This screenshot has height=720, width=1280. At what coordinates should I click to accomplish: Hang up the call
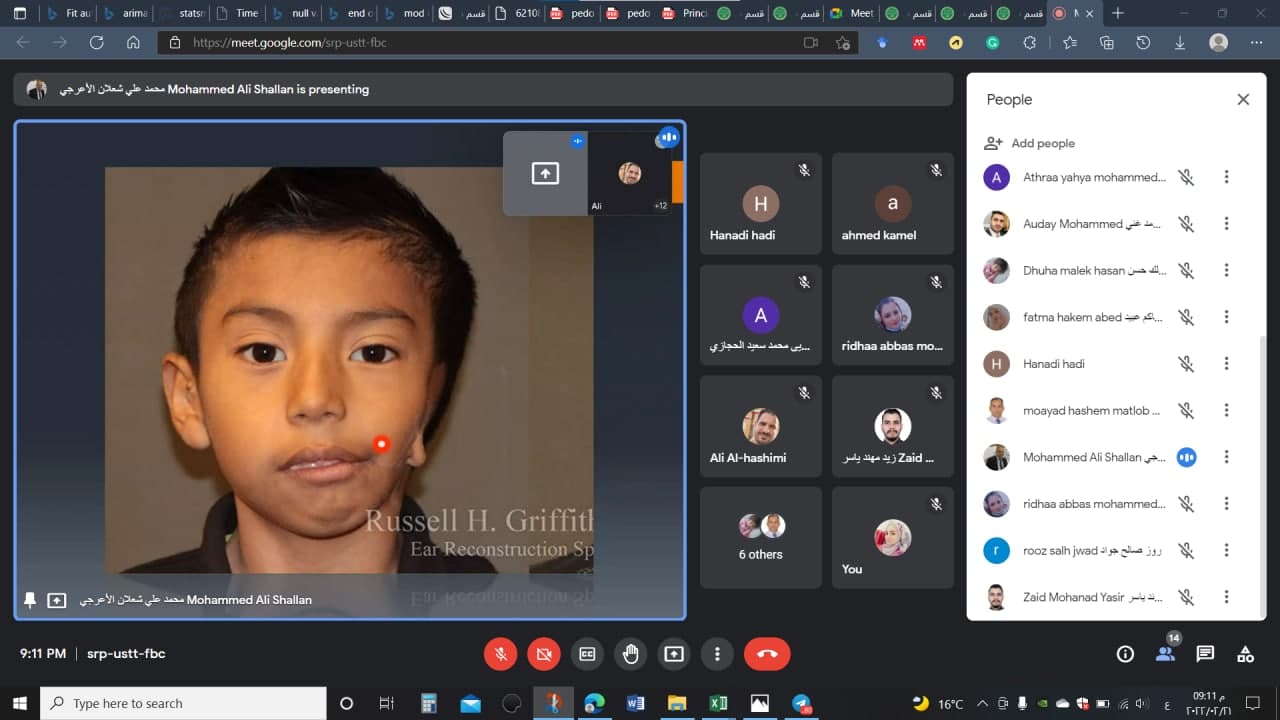click(767, 654)
